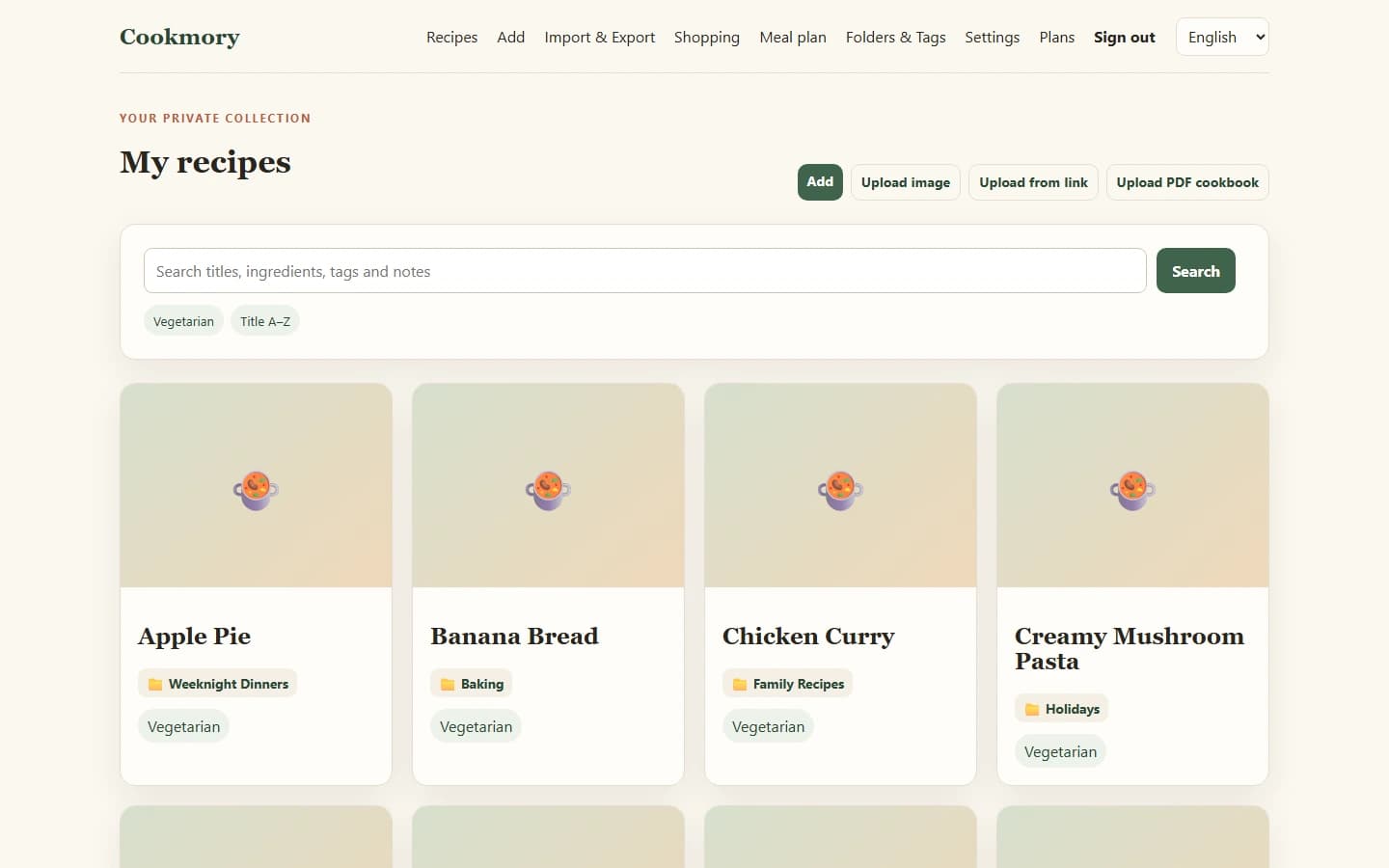Viewport: 1389px width, 868px height.
Task: Click the Banana Bread title
Action: point(514,637)
